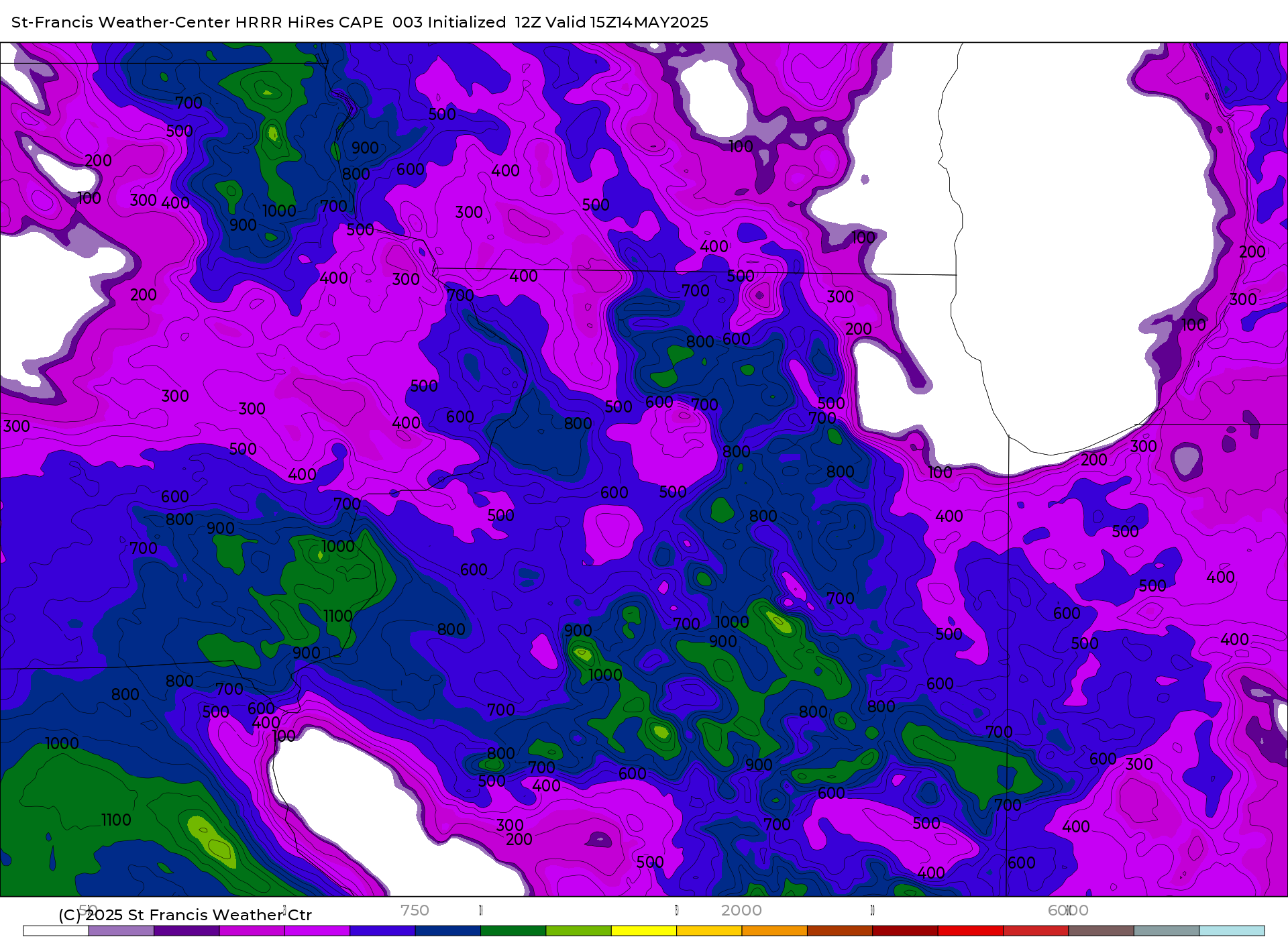
Task: Select the navy blue colorbar swatch
Action: click(447, 931)
